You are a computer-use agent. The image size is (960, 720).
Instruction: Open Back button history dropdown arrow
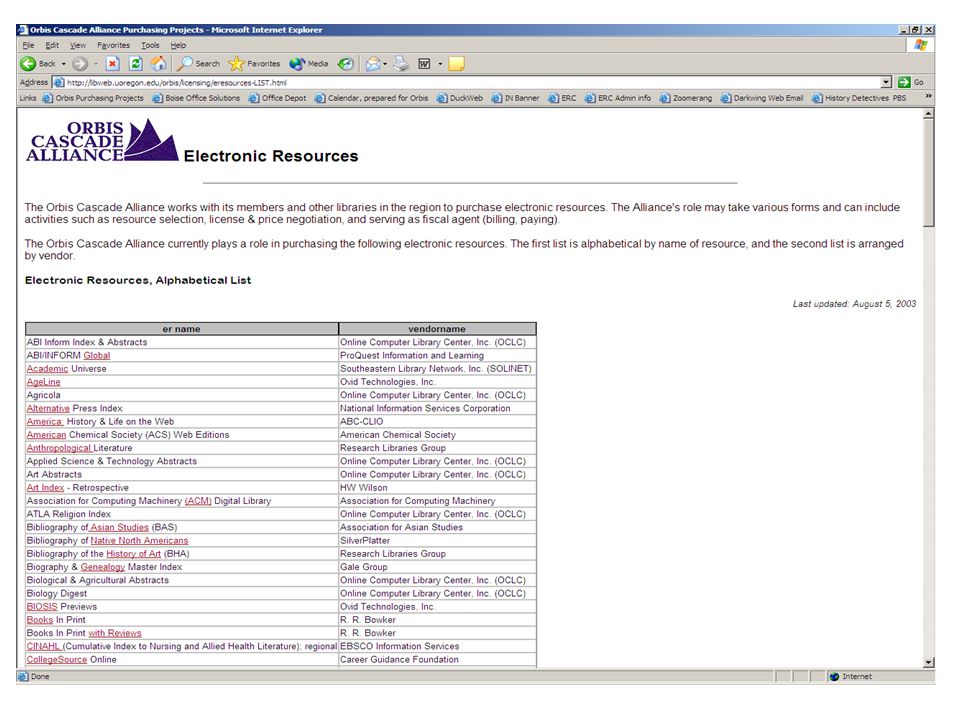click(x=64, y=64)
